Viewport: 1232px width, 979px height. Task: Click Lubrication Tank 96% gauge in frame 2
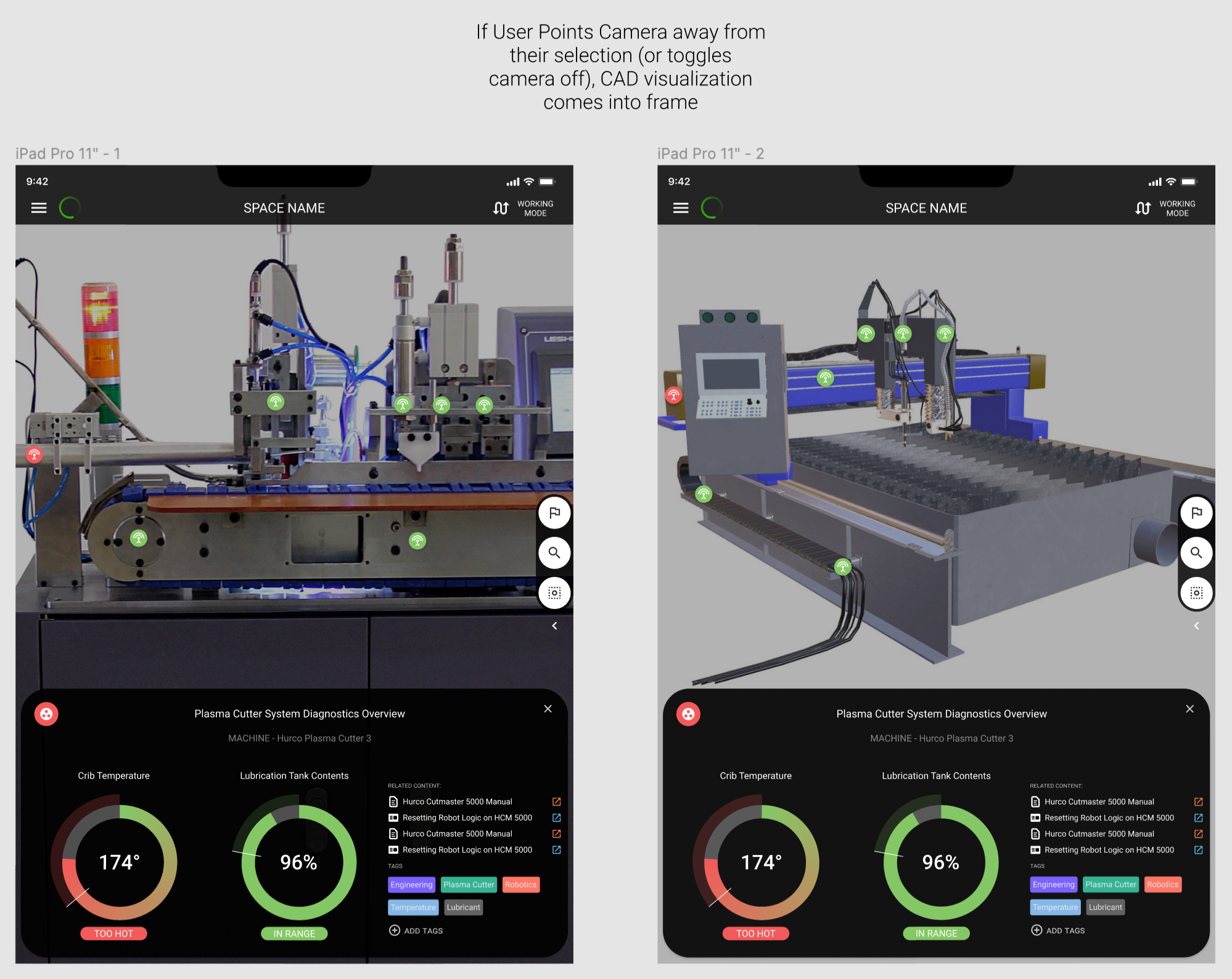(x=940, y=862)
